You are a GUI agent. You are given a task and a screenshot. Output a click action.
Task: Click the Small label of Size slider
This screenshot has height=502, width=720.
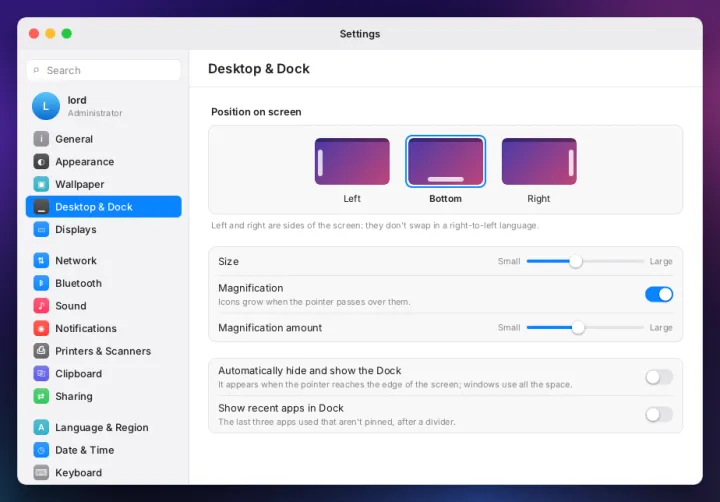[509, 261]
